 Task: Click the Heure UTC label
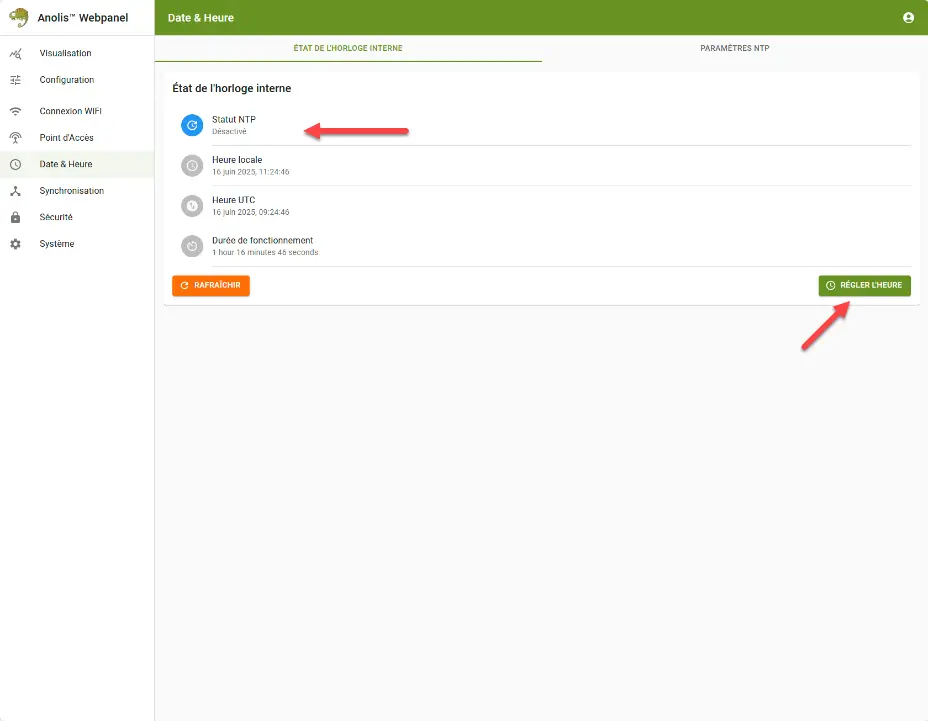pyautogui.click(x=233, y=200)
